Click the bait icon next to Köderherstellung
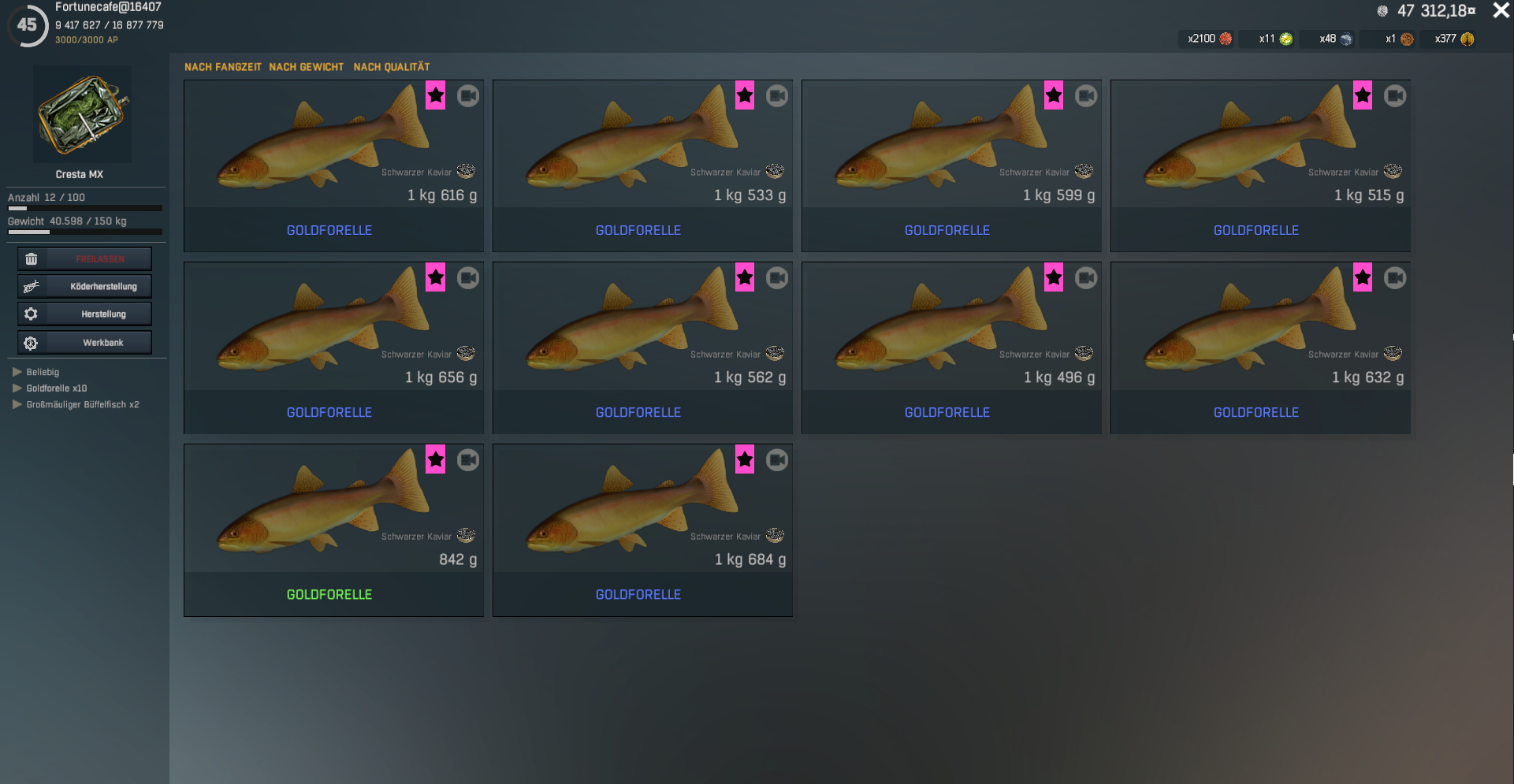The height and width of the screenshot is (784, 1514). click(32, 287)
